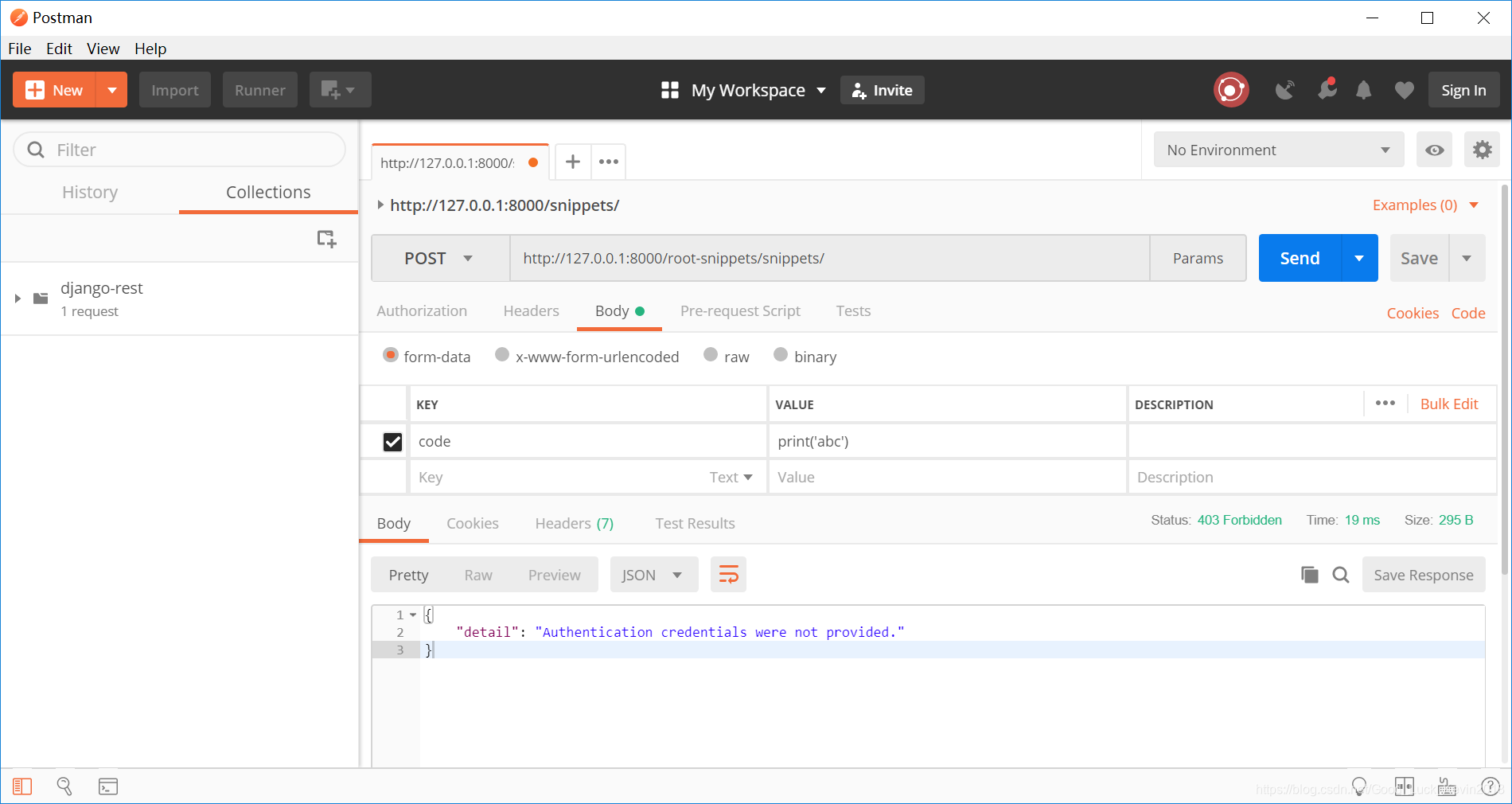Click the sync status icon
The height and width of the screenshot is (804, 1512).
pyautogui.click(x=1230, y=90)
